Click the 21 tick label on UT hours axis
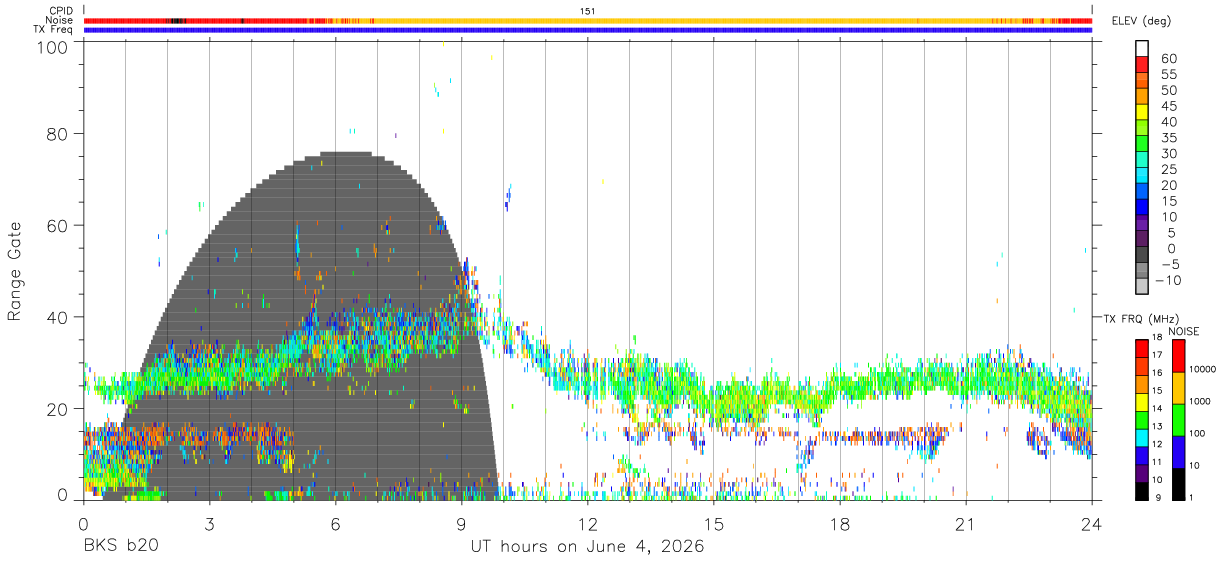The image size is (1228, 567). [965, 523]
